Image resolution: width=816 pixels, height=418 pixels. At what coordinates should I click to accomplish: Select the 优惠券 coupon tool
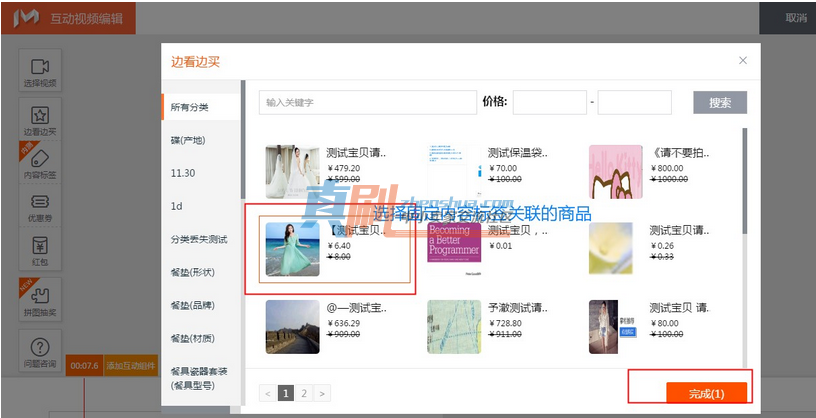click(x=40, y=206)
